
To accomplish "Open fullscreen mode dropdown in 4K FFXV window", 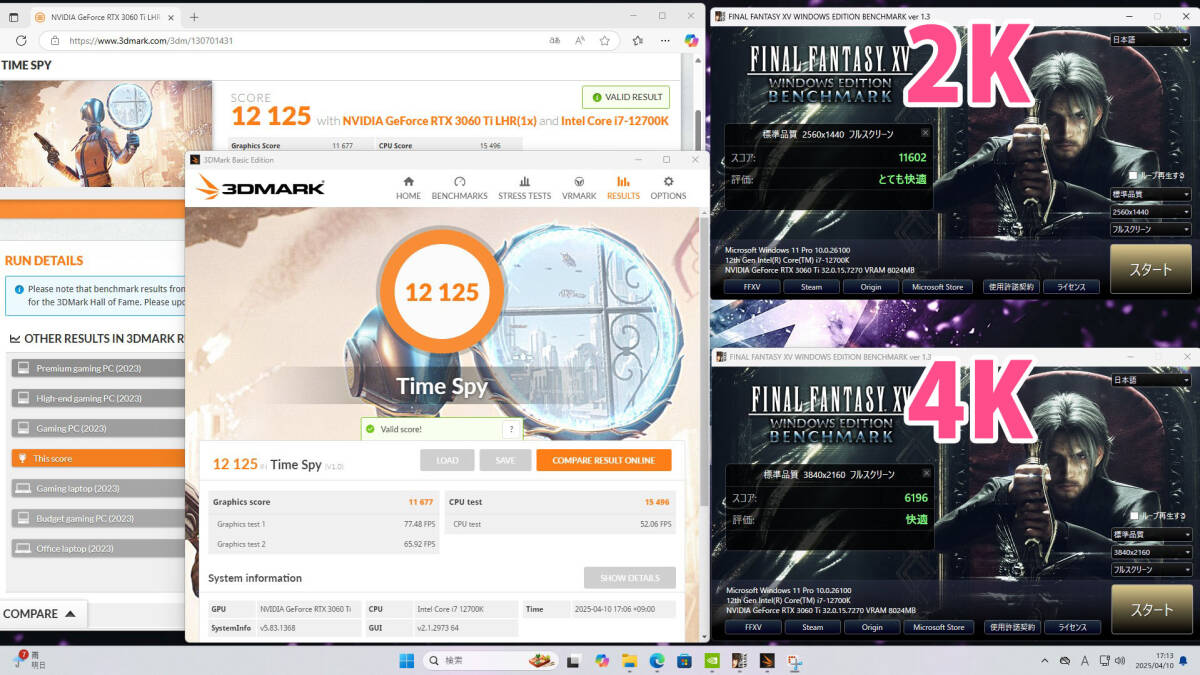I will pos(1150,569).
